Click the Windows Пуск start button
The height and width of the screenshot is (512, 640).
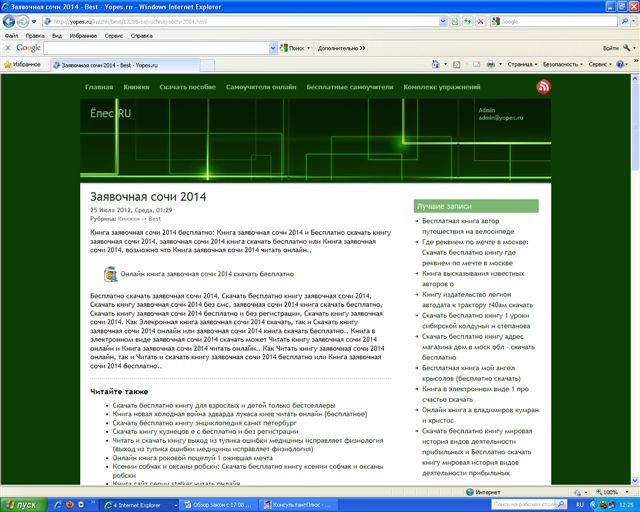click(21, 504)
